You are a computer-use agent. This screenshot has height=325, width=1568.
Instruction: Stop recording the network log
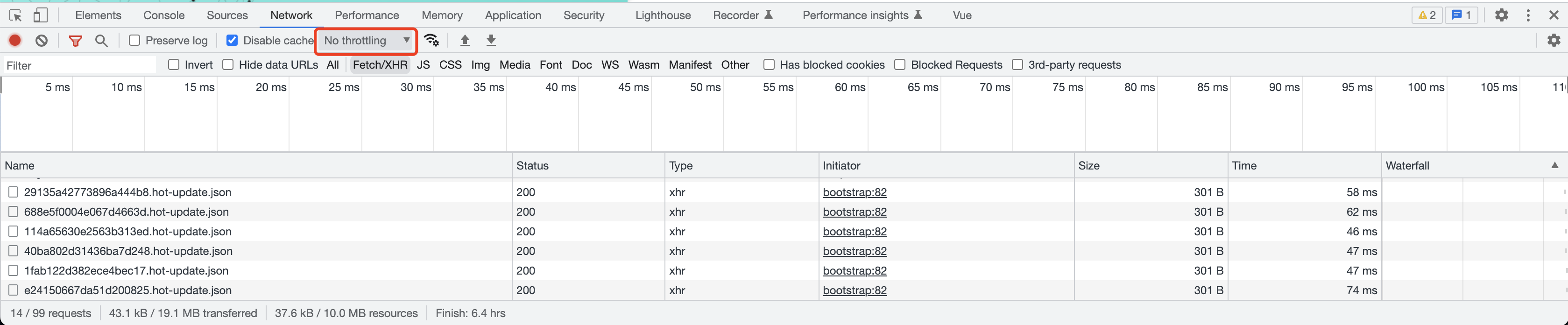tap(15, 41)
